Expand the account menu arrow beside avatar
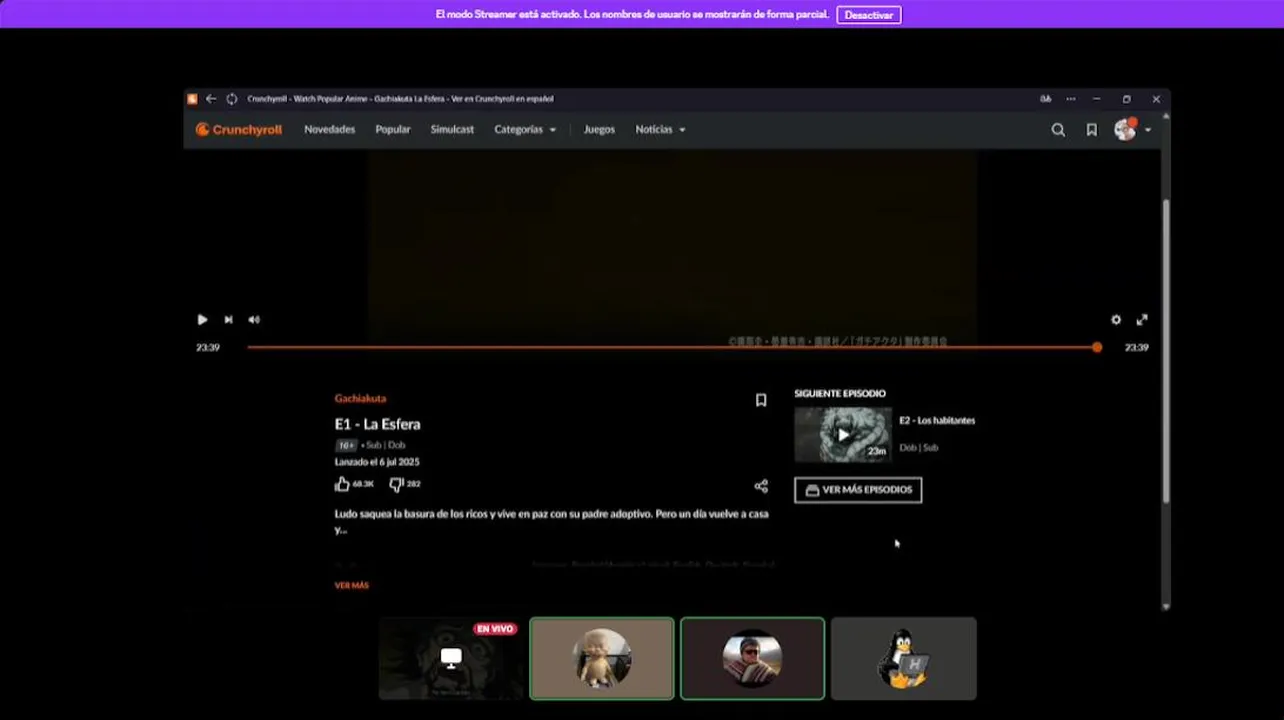The width and height of the screenshot is (1284, 720). 1147,130
